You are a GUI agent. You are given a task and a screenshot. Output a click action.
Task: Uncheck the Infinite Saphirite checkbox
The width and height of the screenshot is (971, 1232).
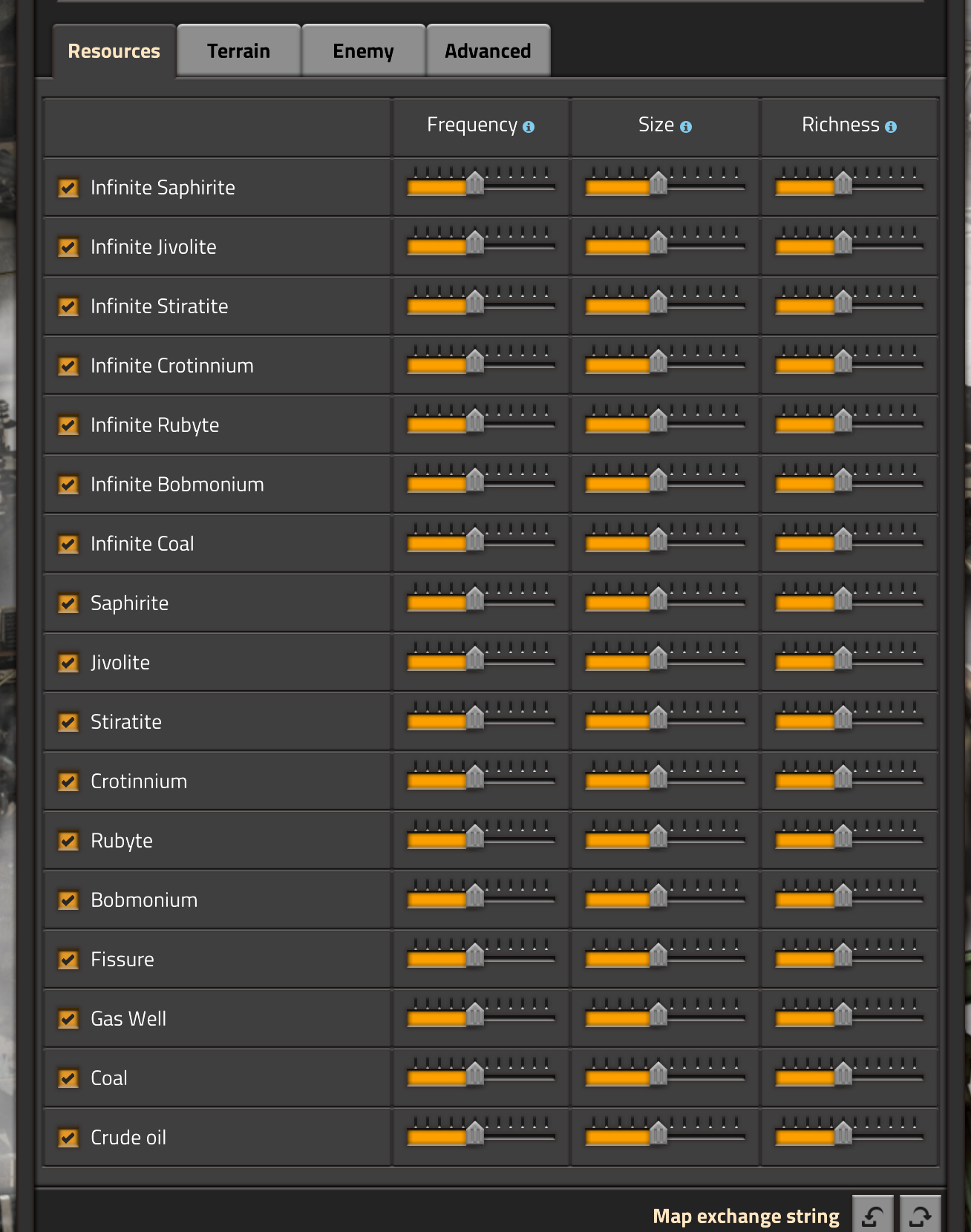[68, 188]
